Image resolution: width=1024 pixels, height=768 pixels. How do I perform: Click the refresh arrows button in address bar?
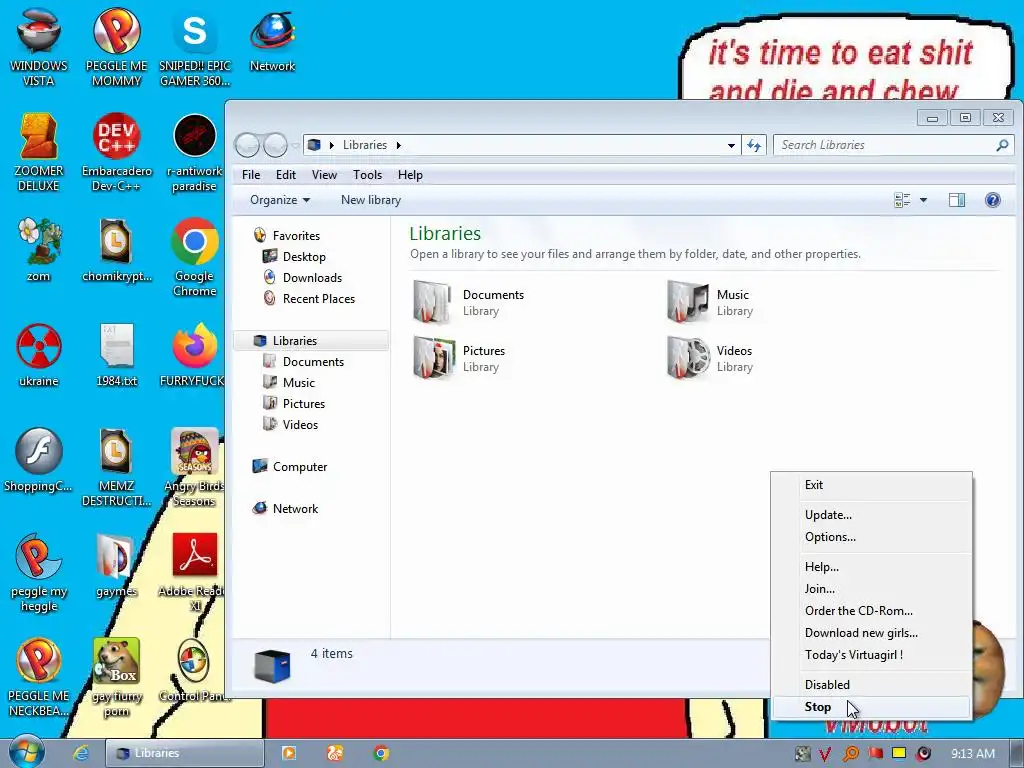(754, 145)
